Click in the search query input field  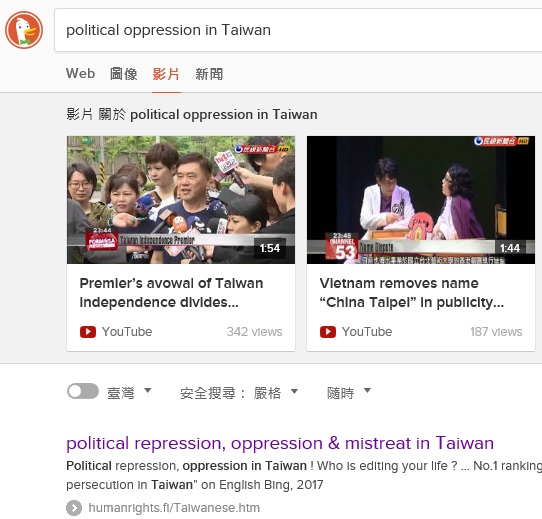coord(298,30)
